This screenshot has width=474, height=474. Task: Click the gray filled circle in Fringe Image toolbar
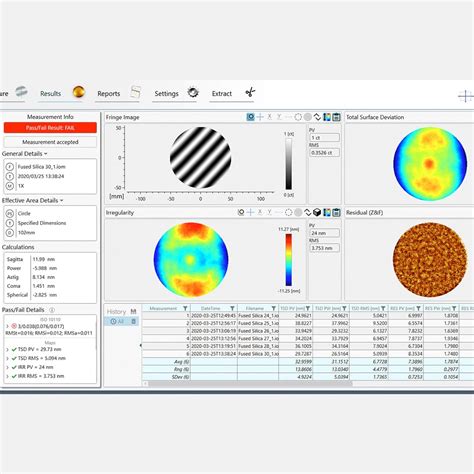(308, 117)
